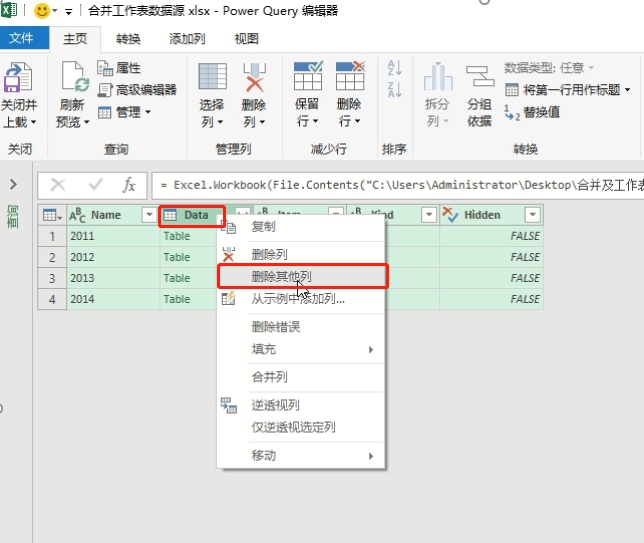
Task: Cancel formula with the X icon
Action: [58, 185]
